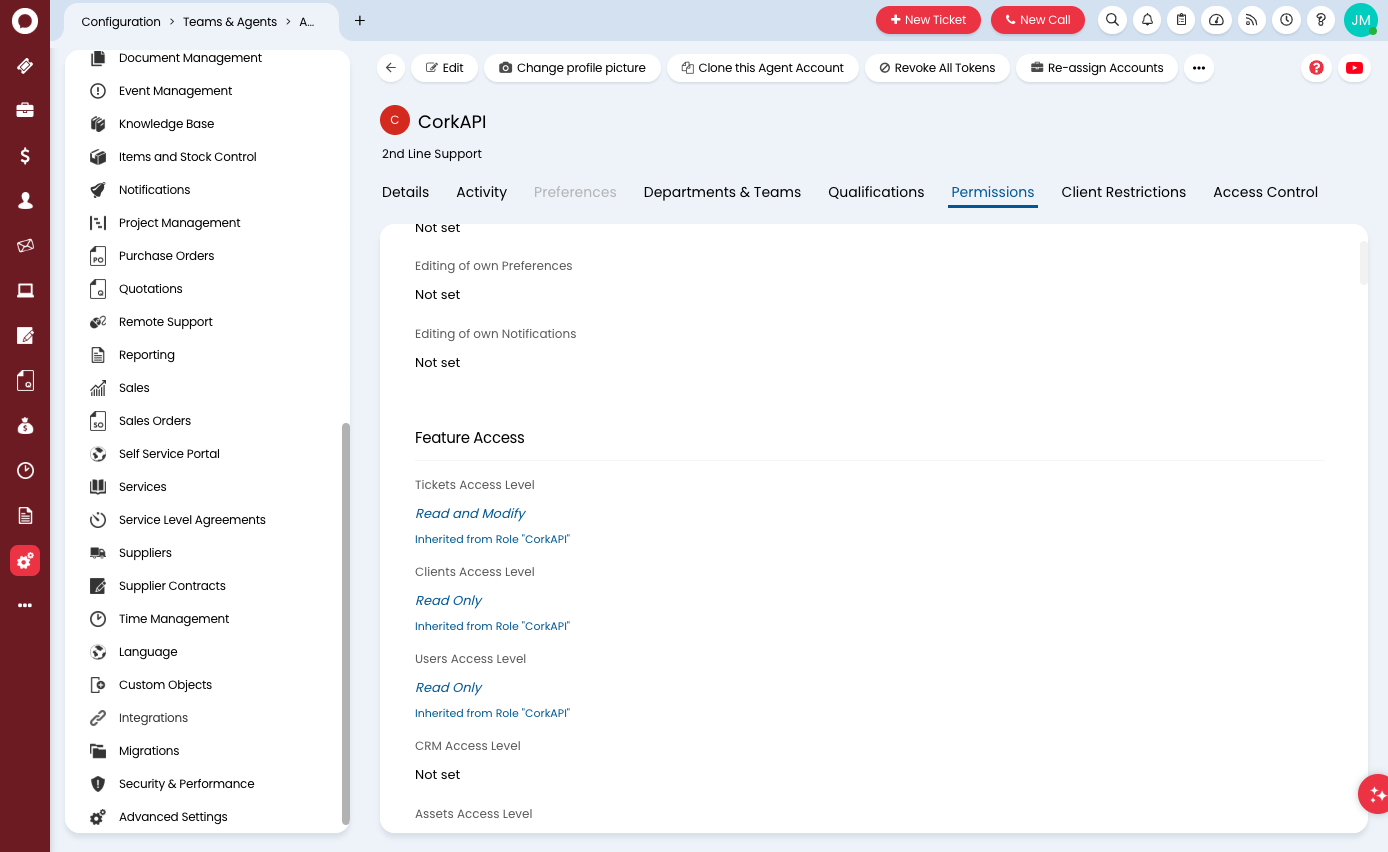
Task: Open the briefcase icon in the left rail
Action: coord(25,110)
